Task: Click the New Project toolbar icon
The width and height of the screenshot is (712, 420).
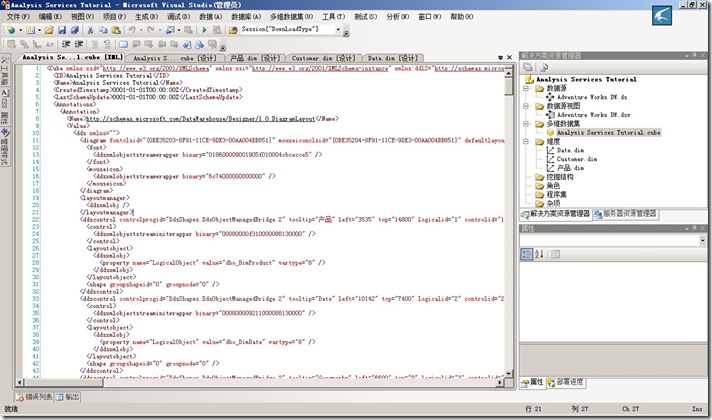Action: coord(11,30)
